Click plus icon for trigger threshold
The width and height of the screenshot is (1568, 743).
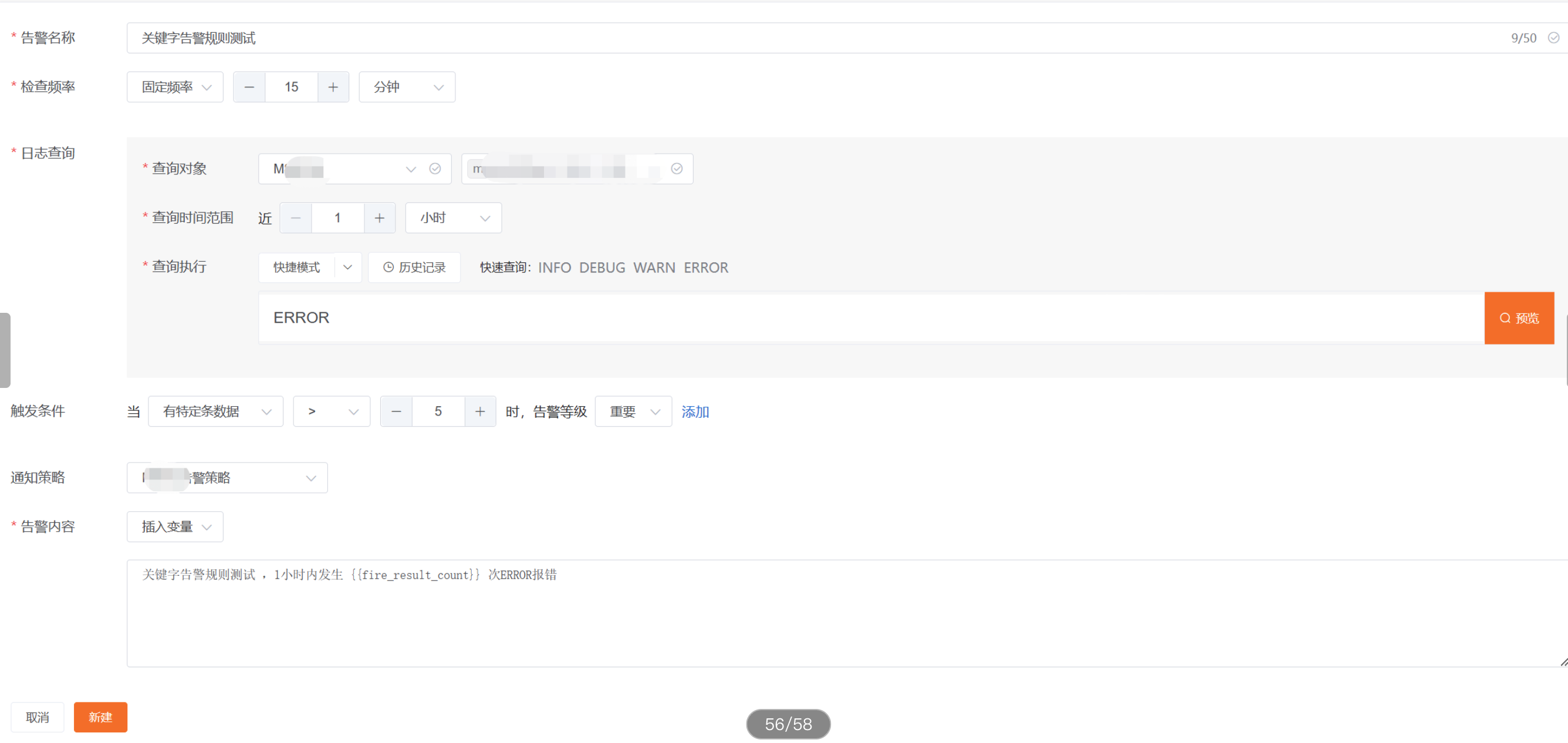[x=480, y=411]
